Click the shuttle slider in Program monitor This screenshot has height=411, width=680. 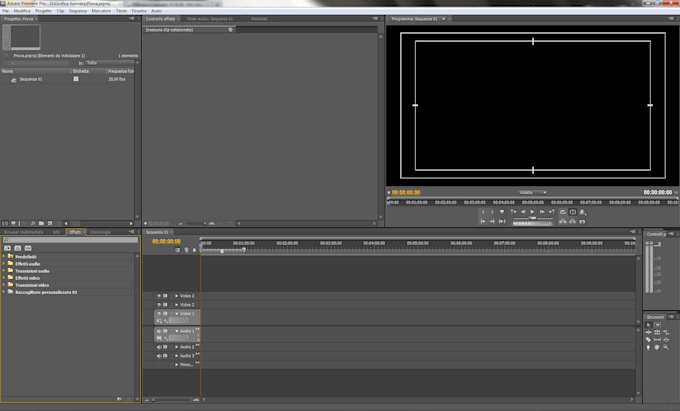click(533, 218)
